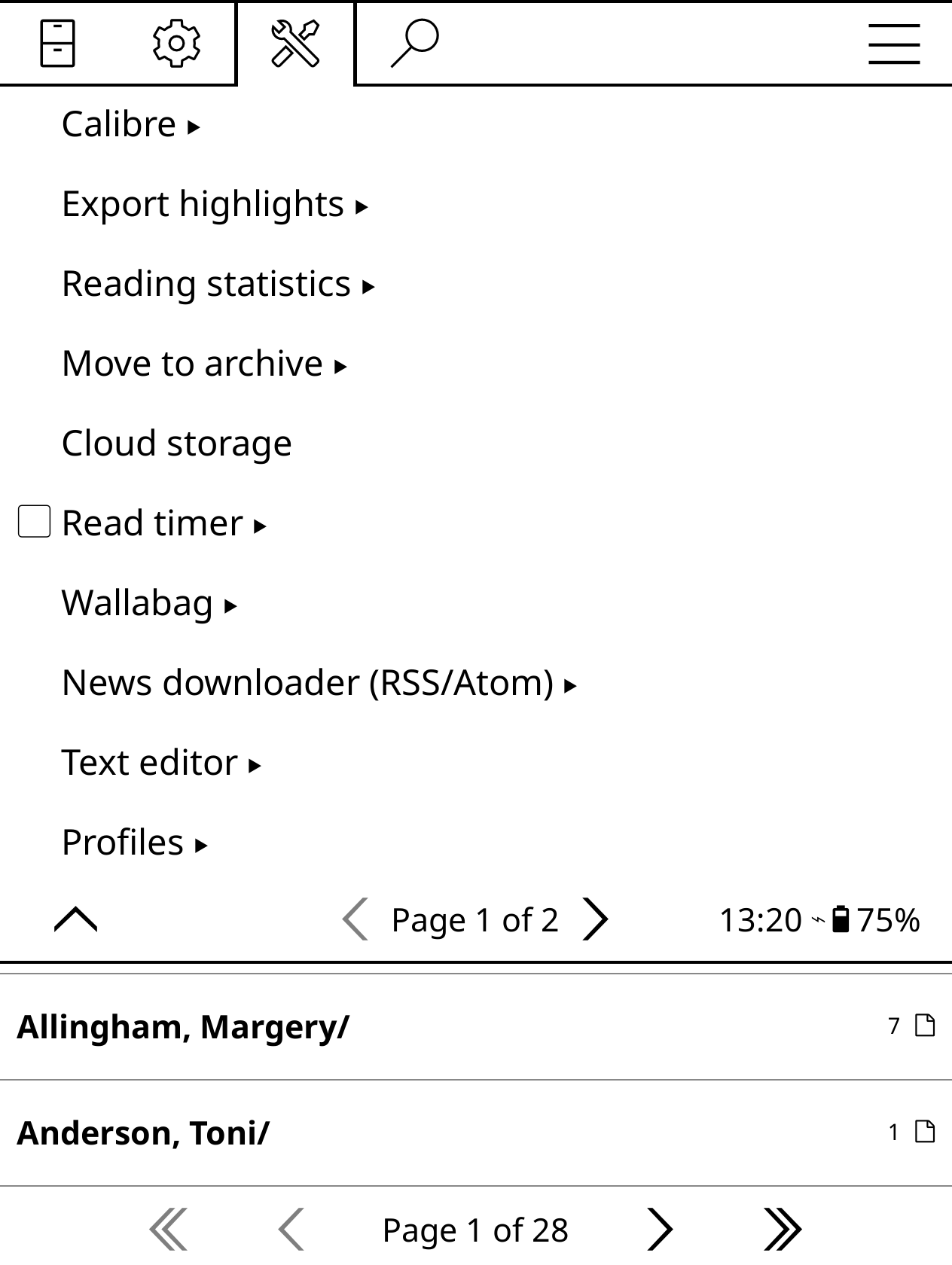Select the Wallabag menu entry

tap(149, 603)
